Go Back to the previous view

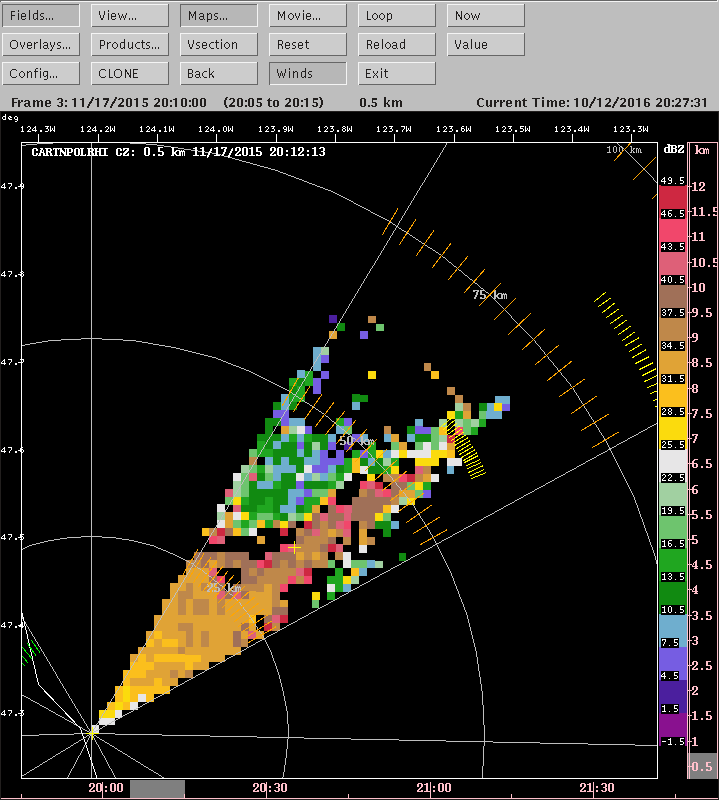pyautogui.click(x=219, y=74)
